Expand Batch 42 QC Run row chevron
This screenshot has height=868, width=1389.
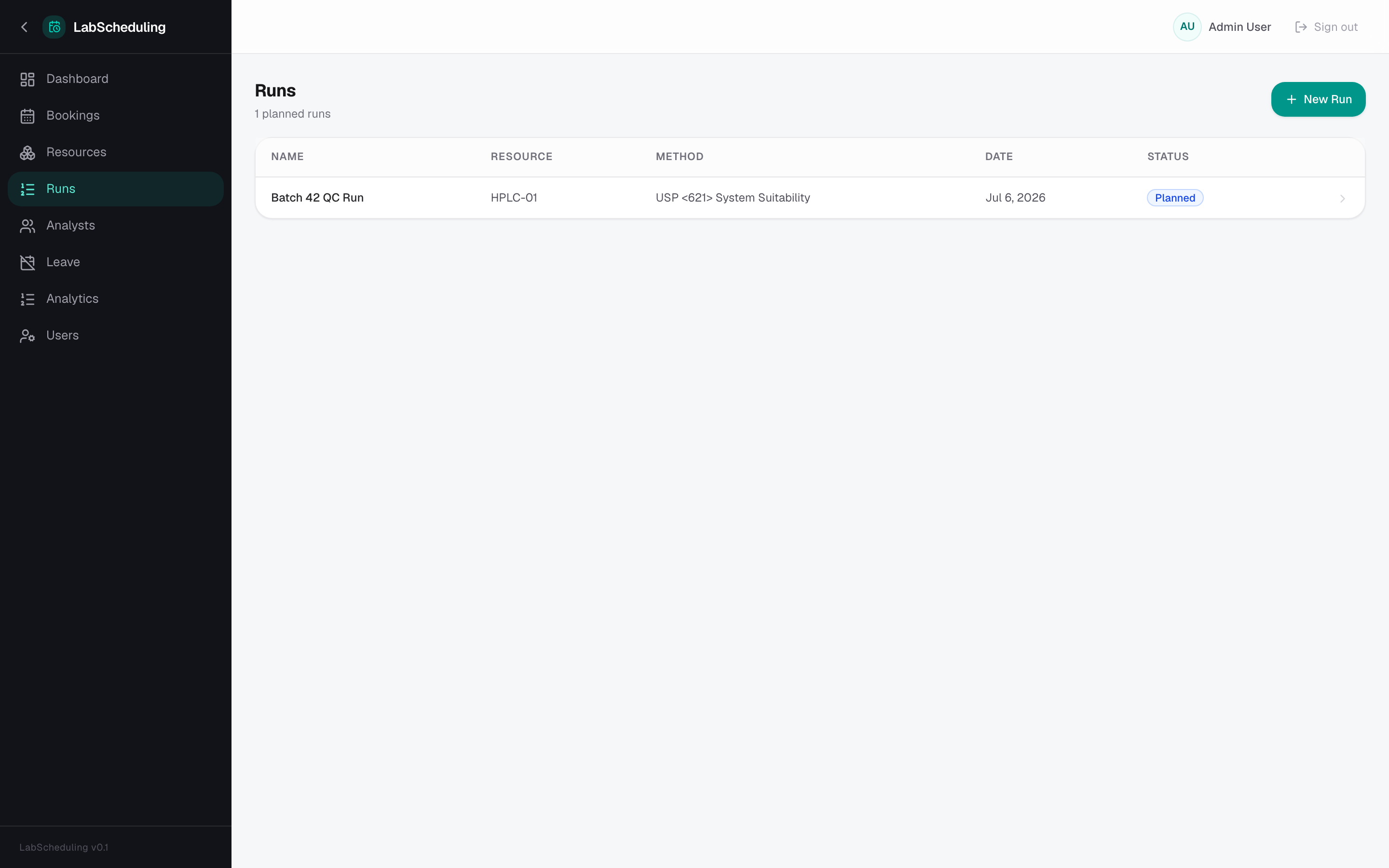1342,198
